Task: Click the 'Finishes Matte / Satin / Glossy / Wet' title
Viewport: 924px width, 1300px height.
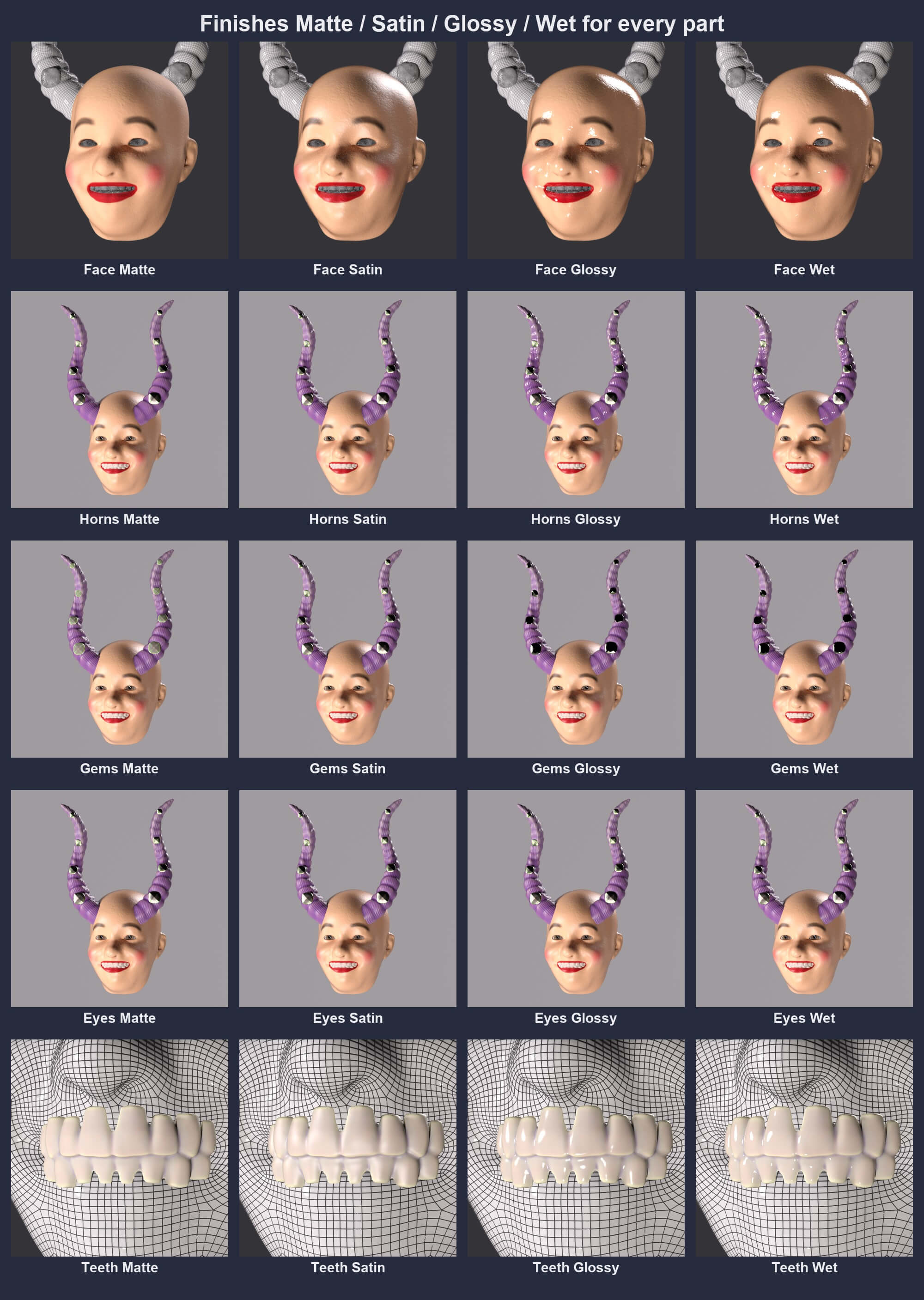Action: [462, 24]
